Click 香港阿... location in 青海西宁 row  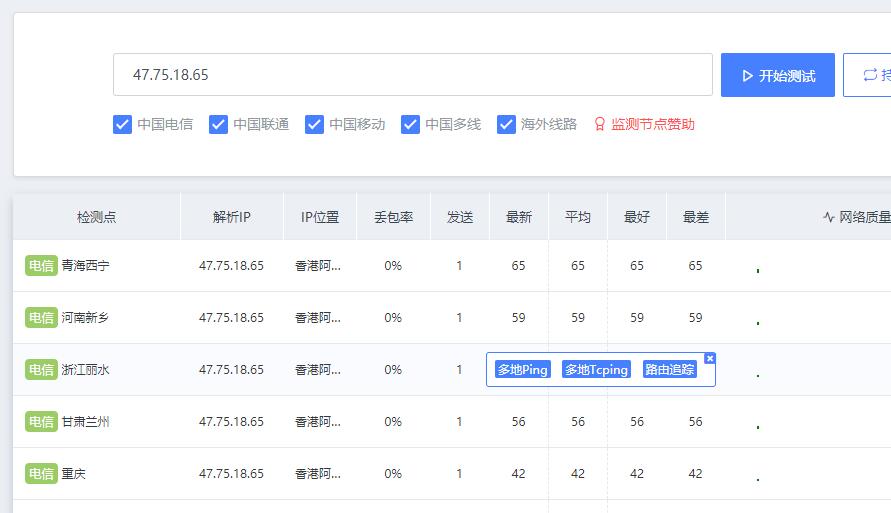[318, 265]
